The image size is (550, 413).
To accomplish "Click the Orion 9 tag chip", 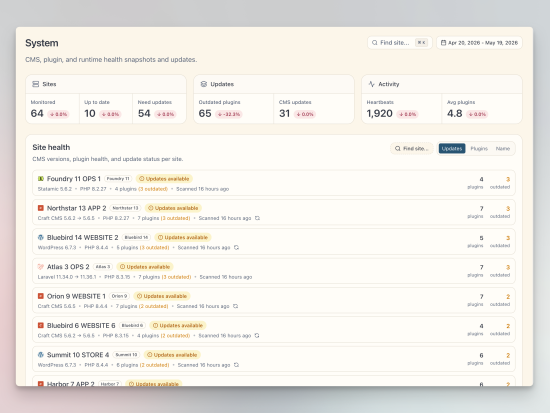I will tap(119, 296).
